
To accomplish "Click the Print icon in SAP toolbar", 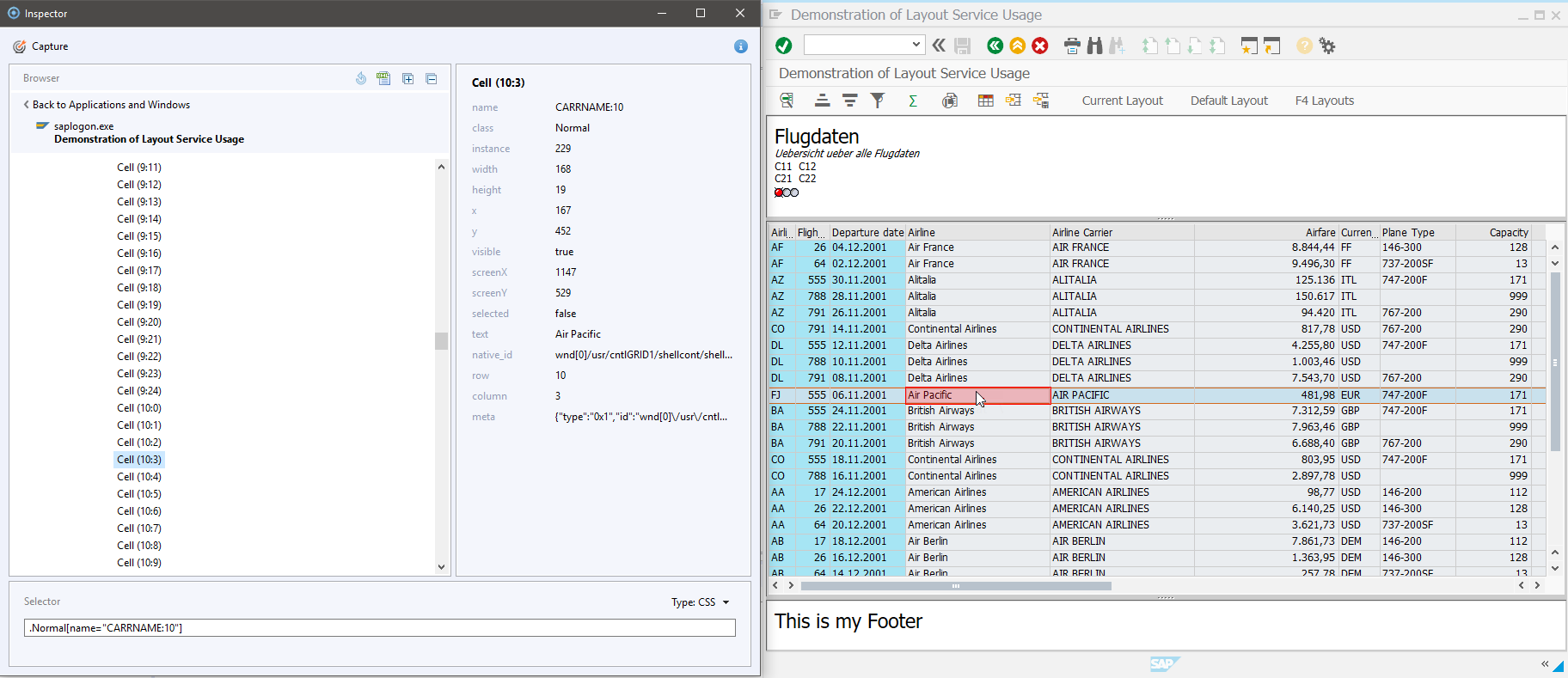I will coord(1072,46).
